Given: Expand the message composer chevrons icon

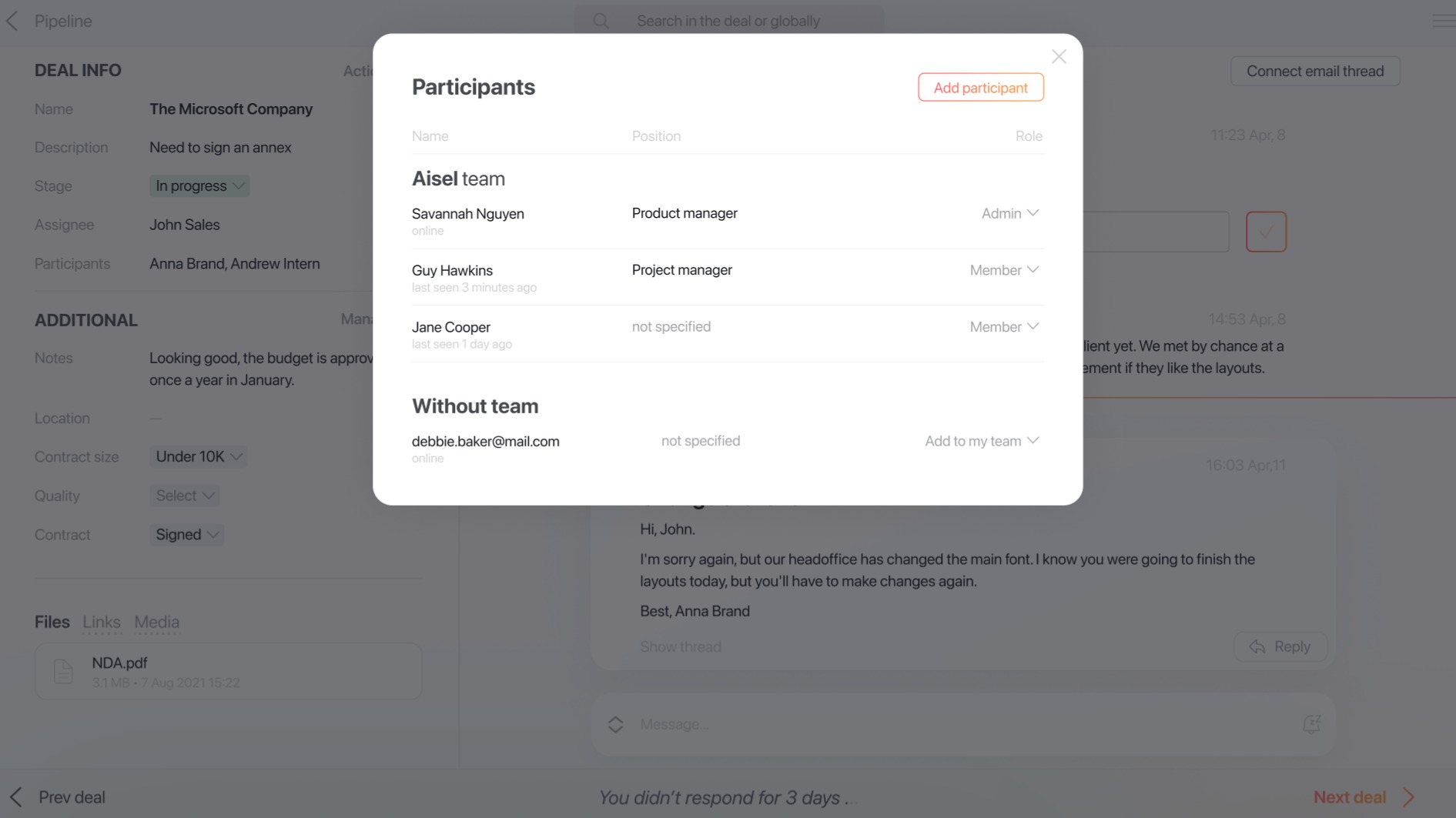Looking at the screenshot, I should click(615, 724).
